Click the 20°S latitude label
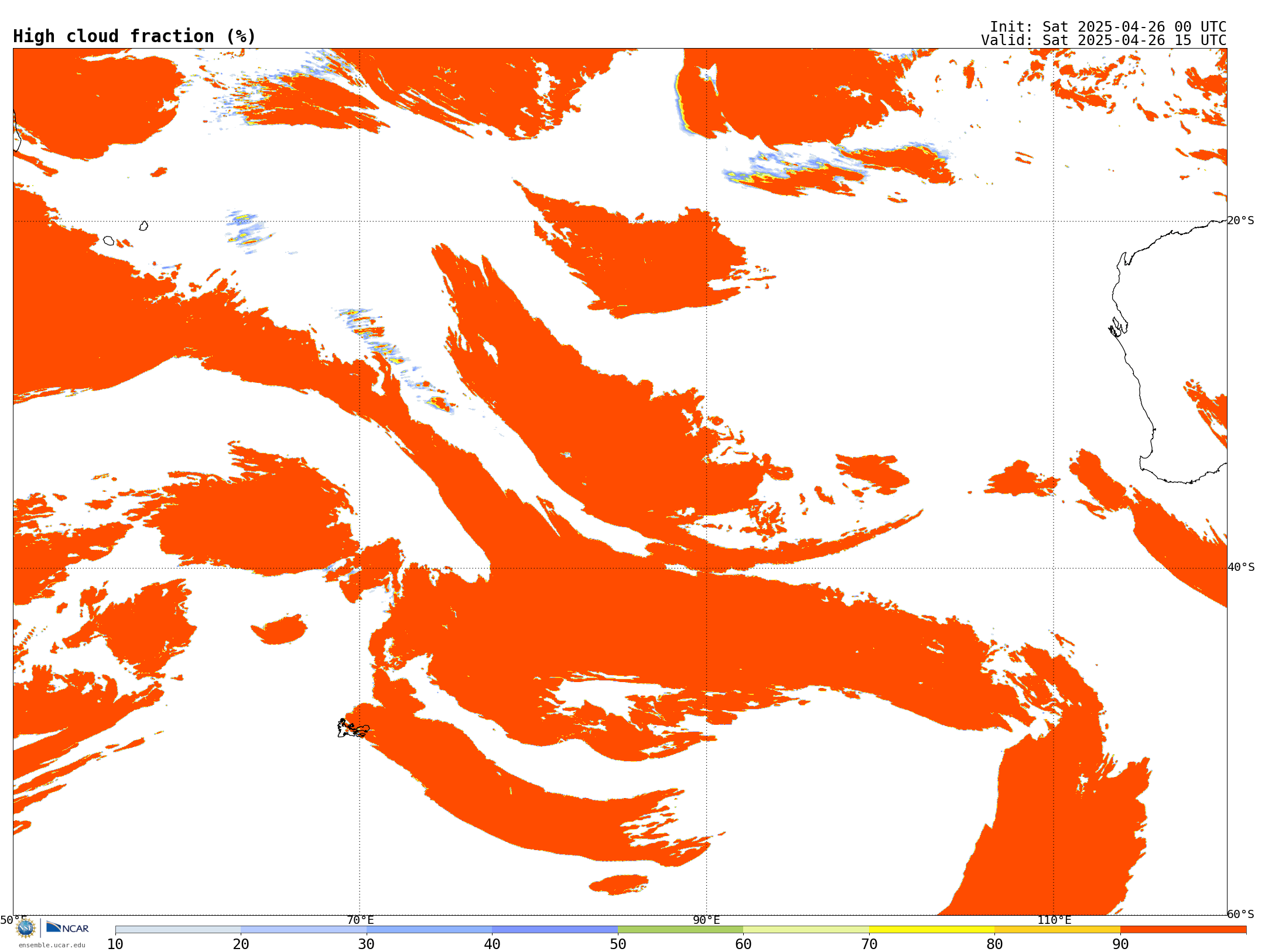Screen dimensions: 1265x952 (x=1241, y=221)
